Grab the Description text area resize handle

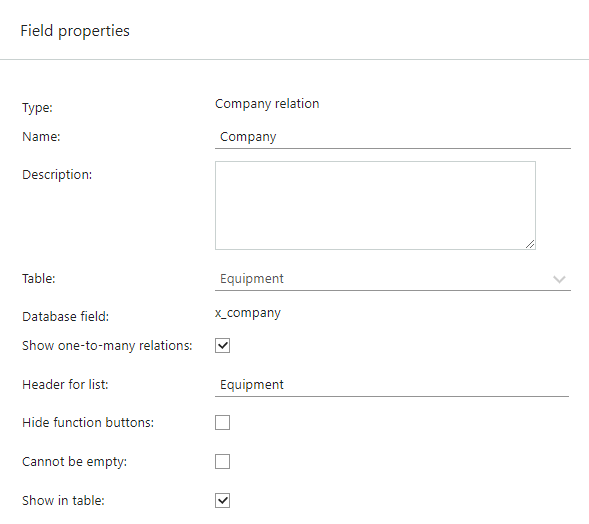pyautogui.click(x=530, y=244)
